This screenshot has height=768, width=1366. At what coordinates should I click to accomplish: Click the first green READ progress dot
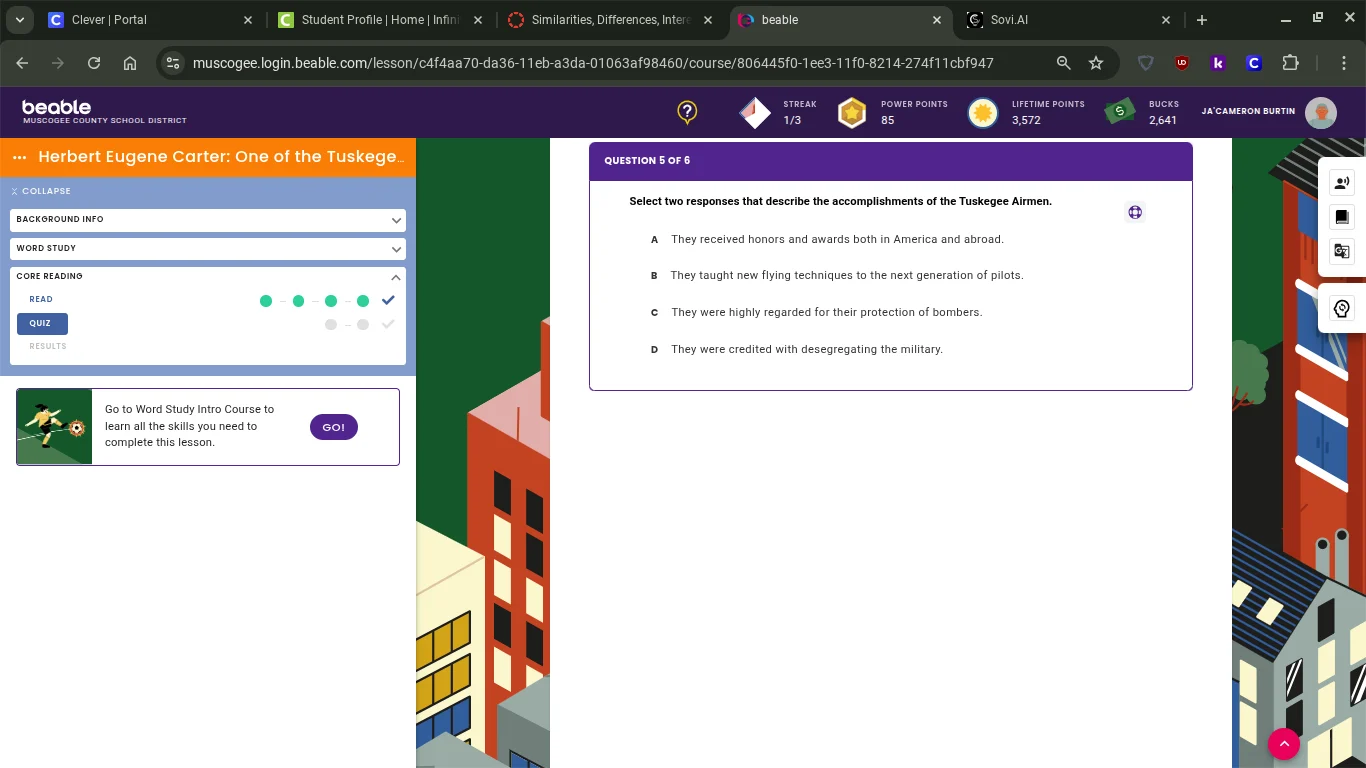click(x=266, y=301)
